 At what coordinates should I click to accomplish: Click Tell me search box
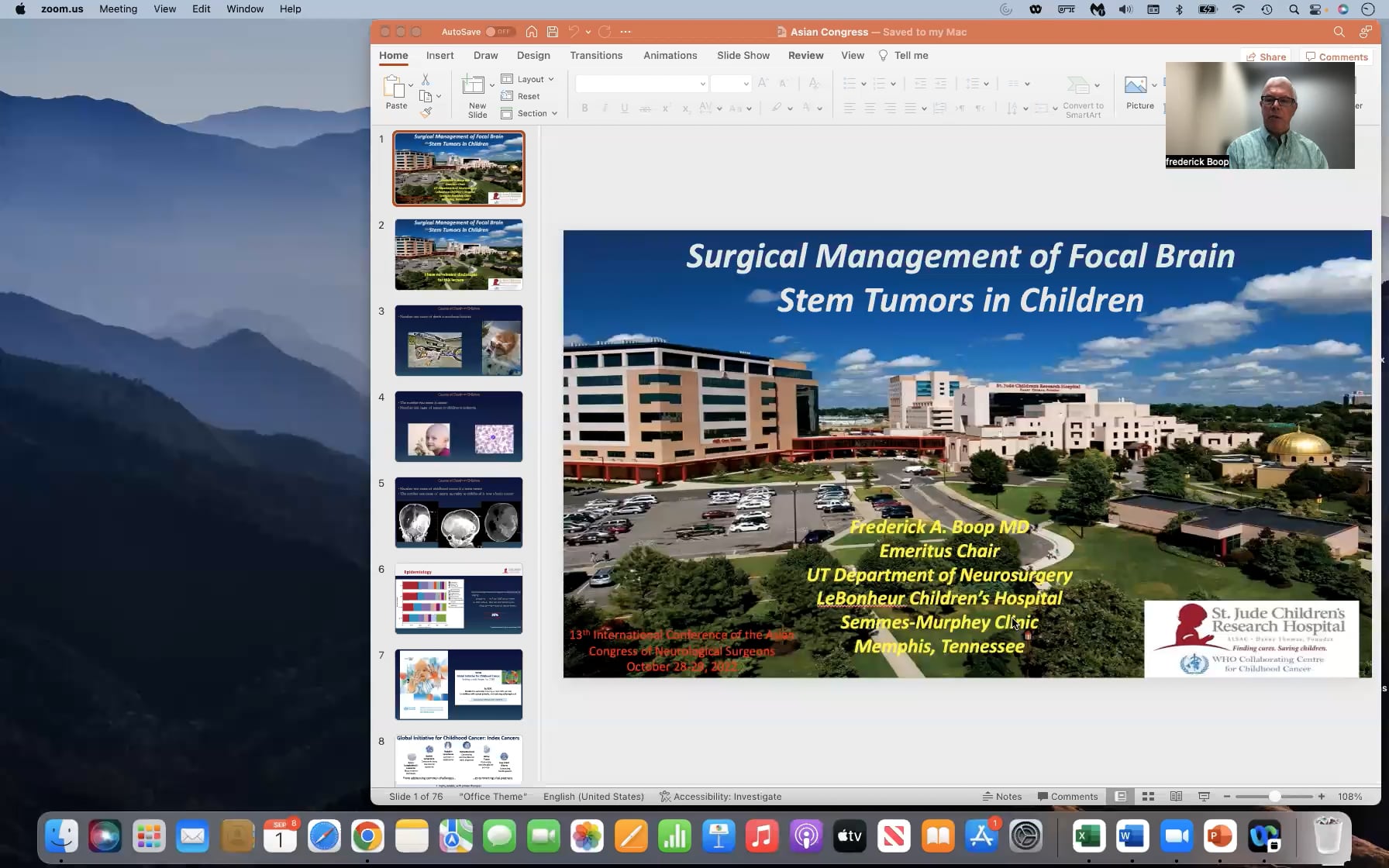click(x=903, y=55)
